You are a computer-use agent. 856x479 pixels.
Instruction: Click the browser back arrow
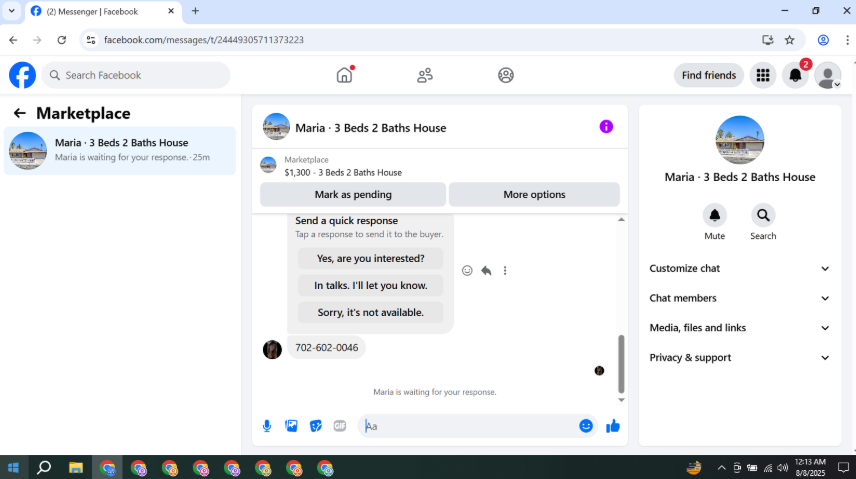pyautogui.click(x=13, y=40)
